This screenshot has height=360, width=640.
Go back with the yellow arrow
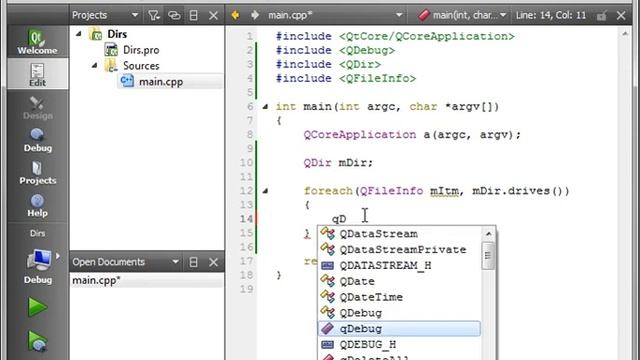(236, 15)
